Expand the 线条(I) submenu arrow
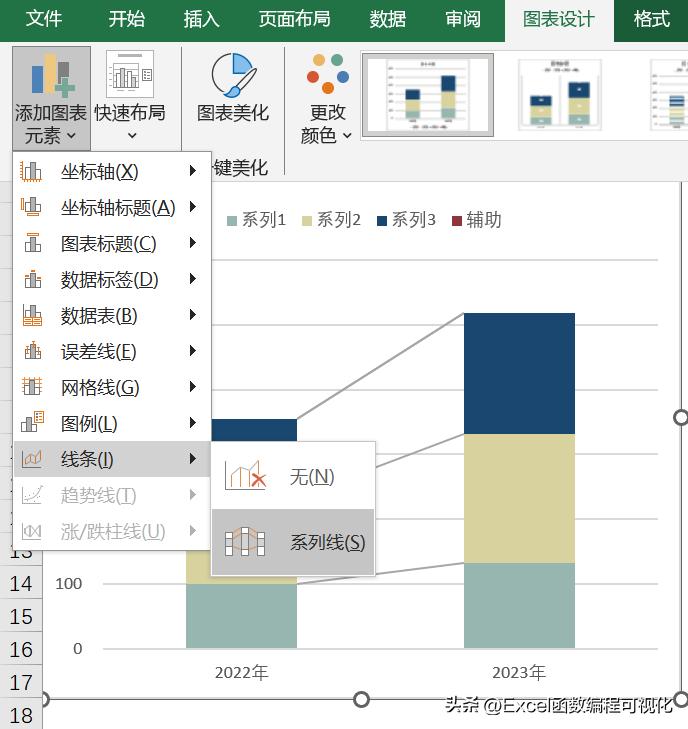 coord(192,459)
